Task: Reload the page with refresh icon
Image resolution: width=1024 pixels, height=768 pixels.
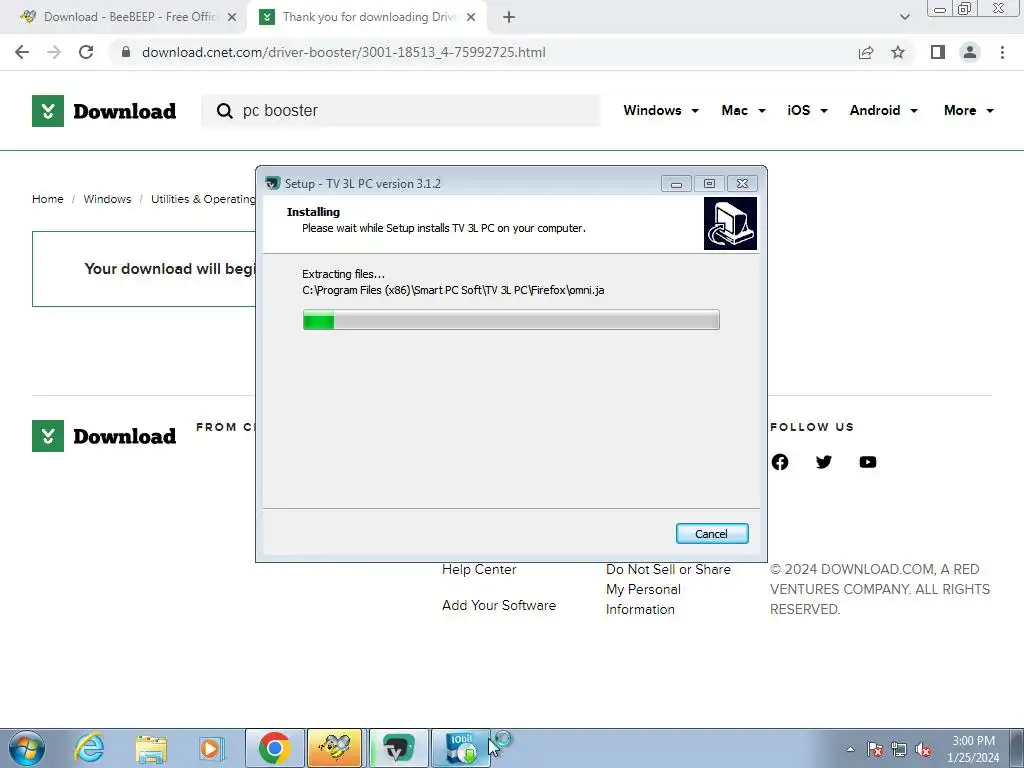Action: click(86, 52)
